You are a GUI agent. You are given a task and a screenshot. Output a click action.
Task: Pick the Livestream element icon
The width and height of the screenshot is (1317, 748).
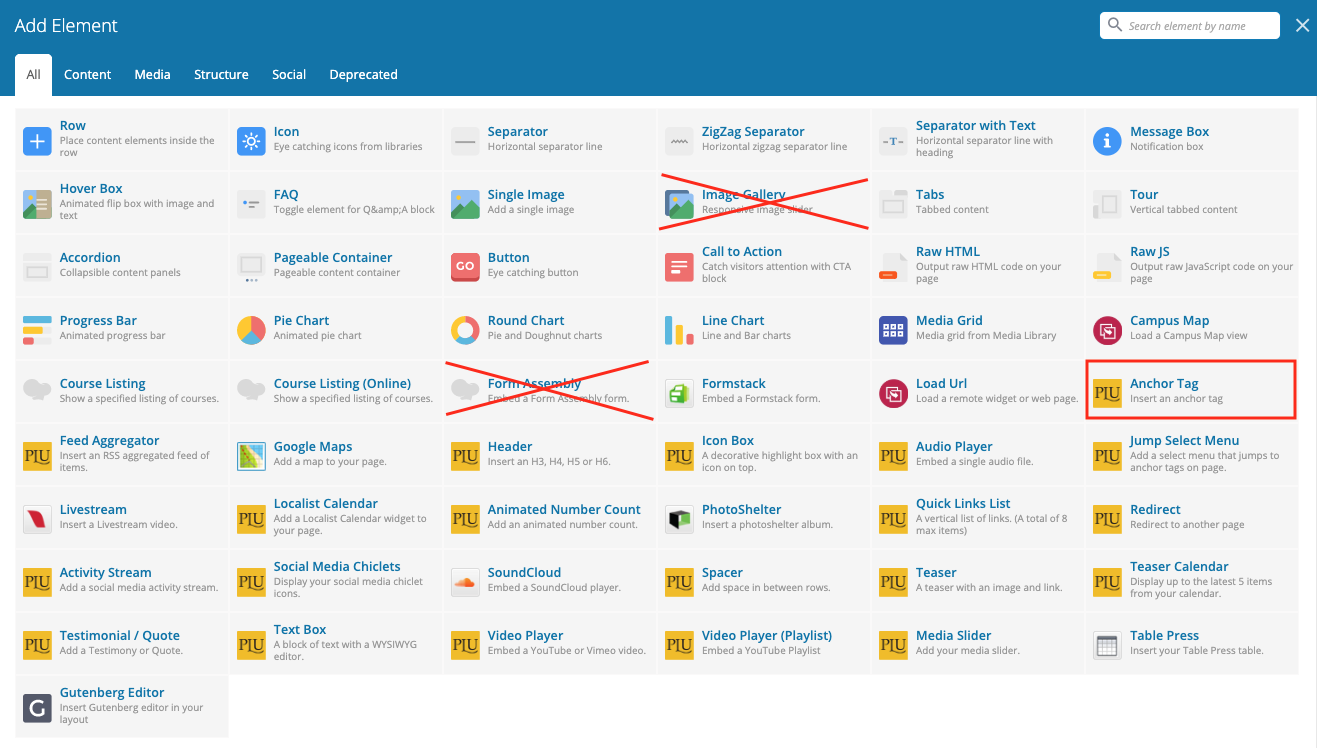click(37, 519)
